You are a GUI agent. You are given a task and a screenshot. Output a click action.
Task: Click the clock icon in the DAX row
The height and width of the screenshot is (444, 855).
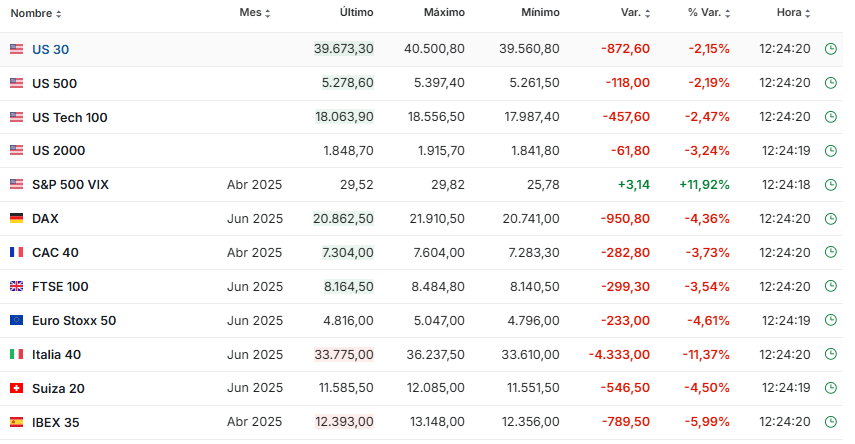point(830,219)
